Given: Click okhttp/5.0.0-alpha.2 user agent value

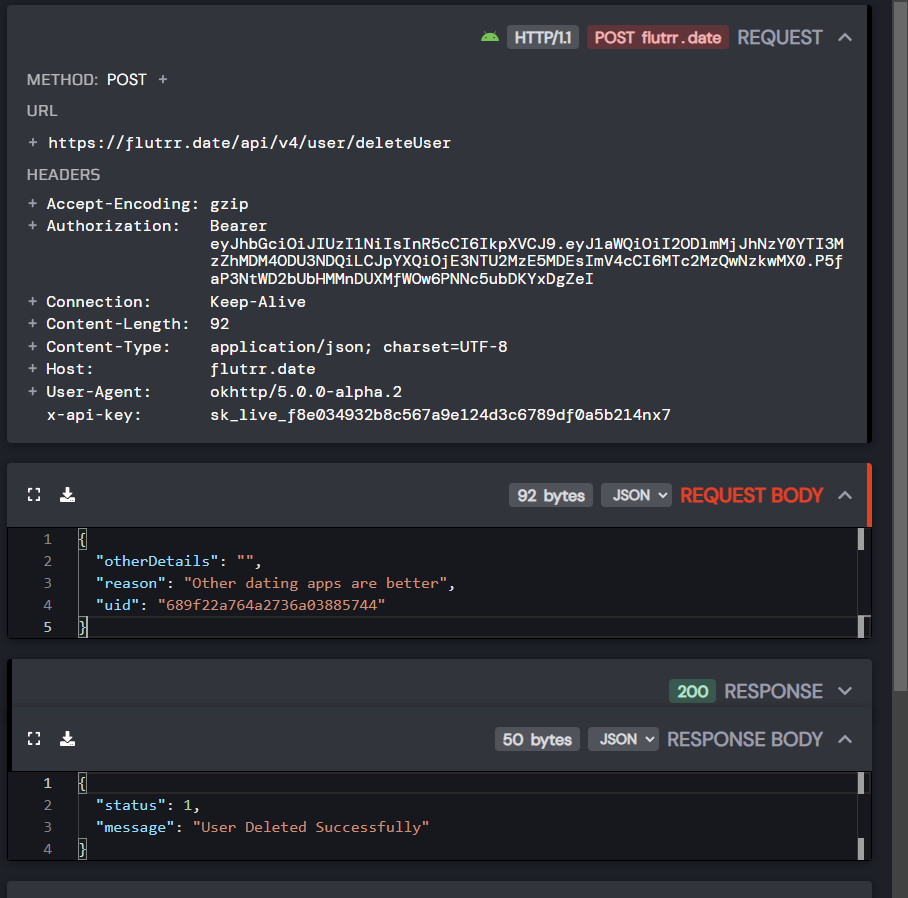Looking at the screenshot, I should [306, 391].
